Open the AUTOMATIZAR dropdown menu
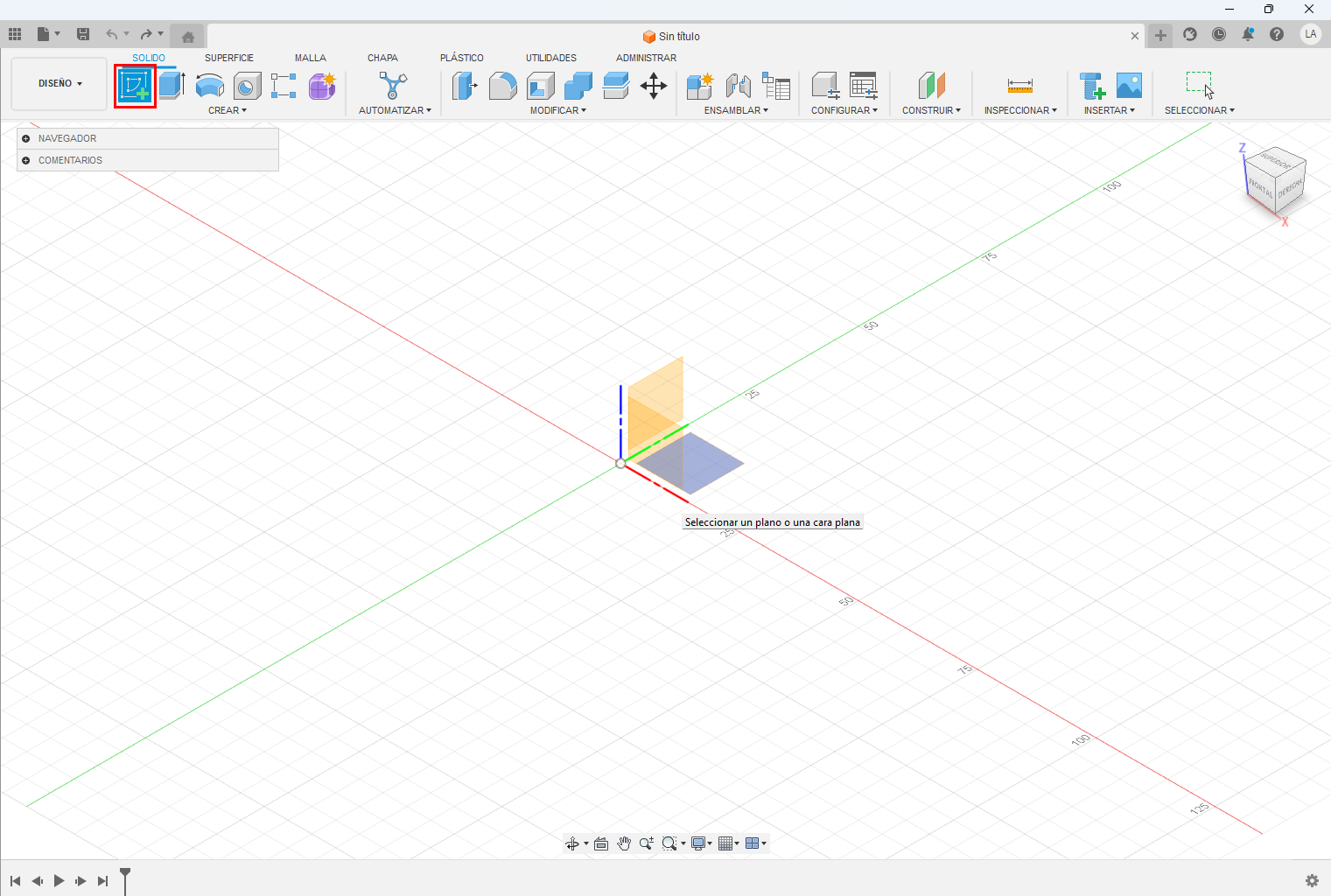The height and width of the screenshot is (896, 1331). pyautogui.click(x=395, y=110)
